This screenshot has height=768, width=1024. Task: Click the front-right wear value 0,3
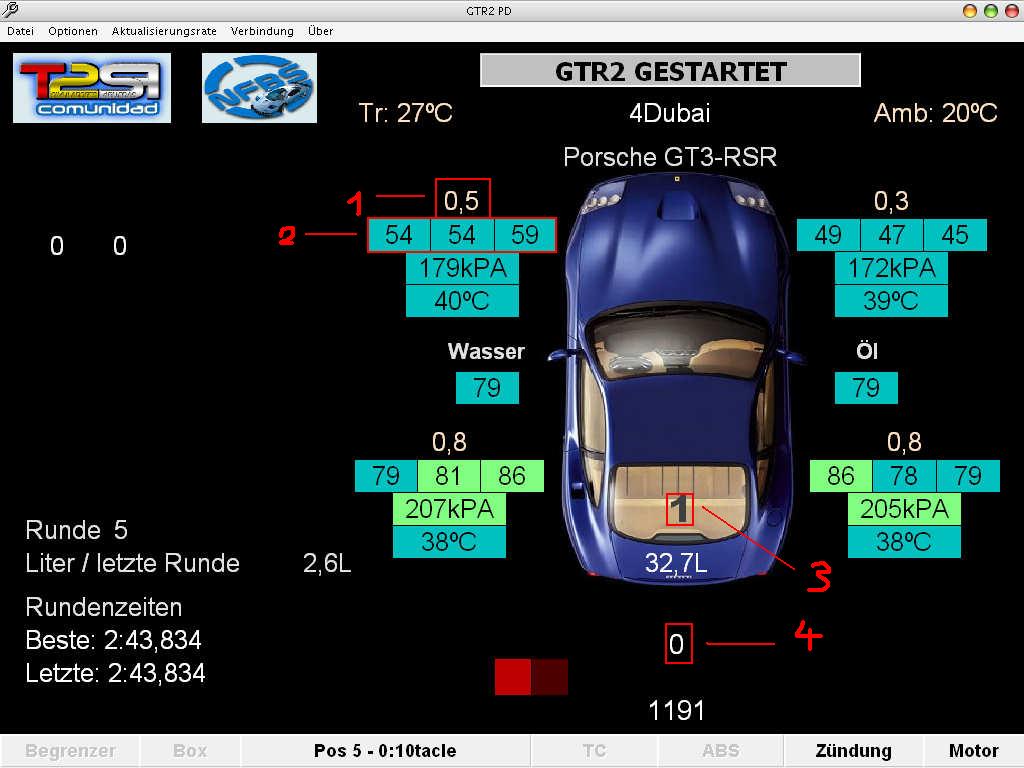tap(891, 201)
